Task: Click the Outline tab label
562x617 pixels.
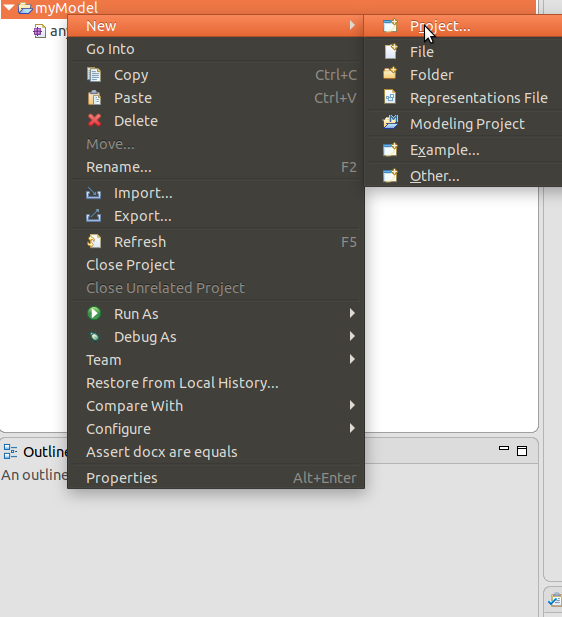Action: pos(45,452)
